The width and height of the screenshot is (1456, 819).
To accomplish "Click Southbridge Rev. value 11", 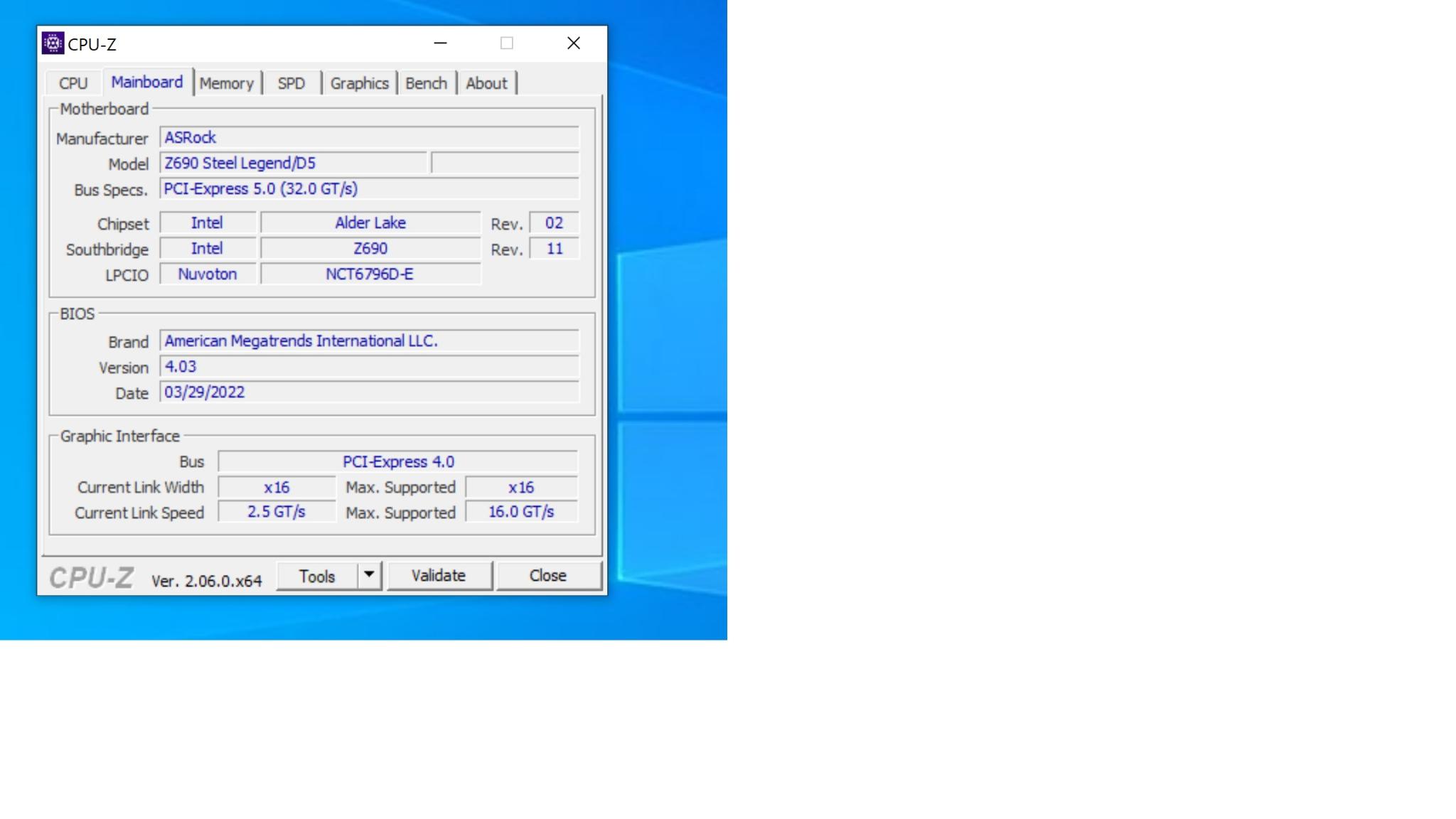I will pyautogui.click(x=554, y=248).
